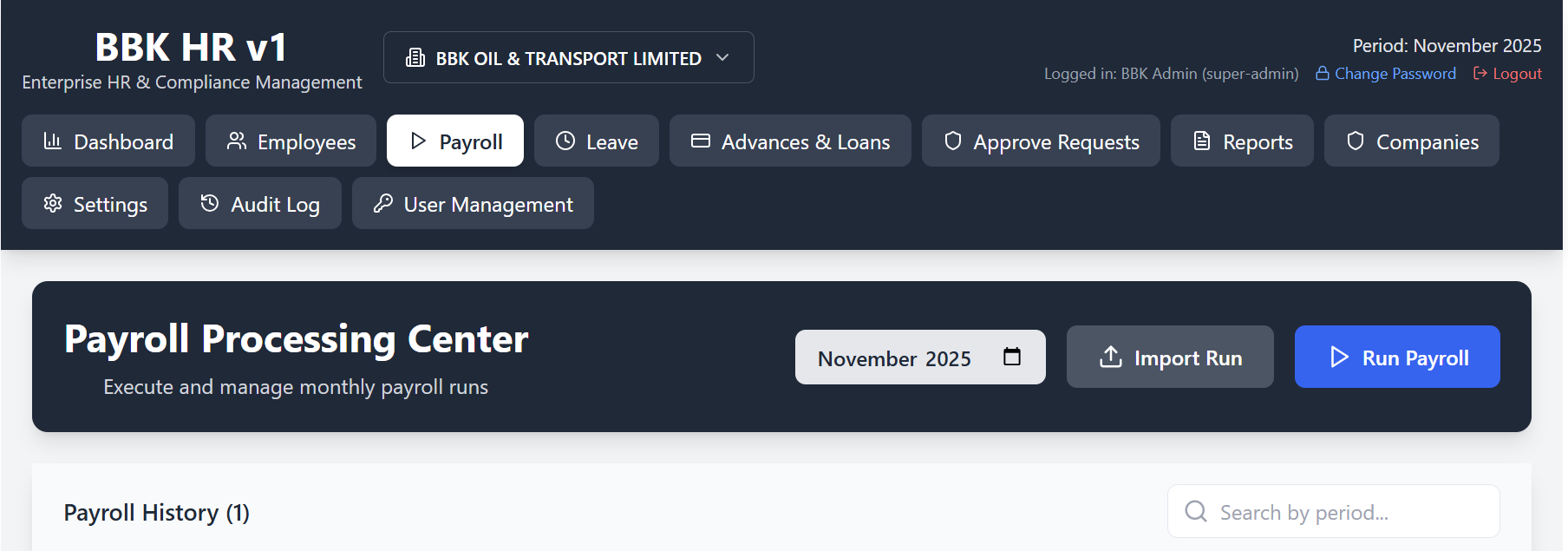Click the Leave clock icon
Screen dimensions: 1568x551
click(x=565, y=141)
